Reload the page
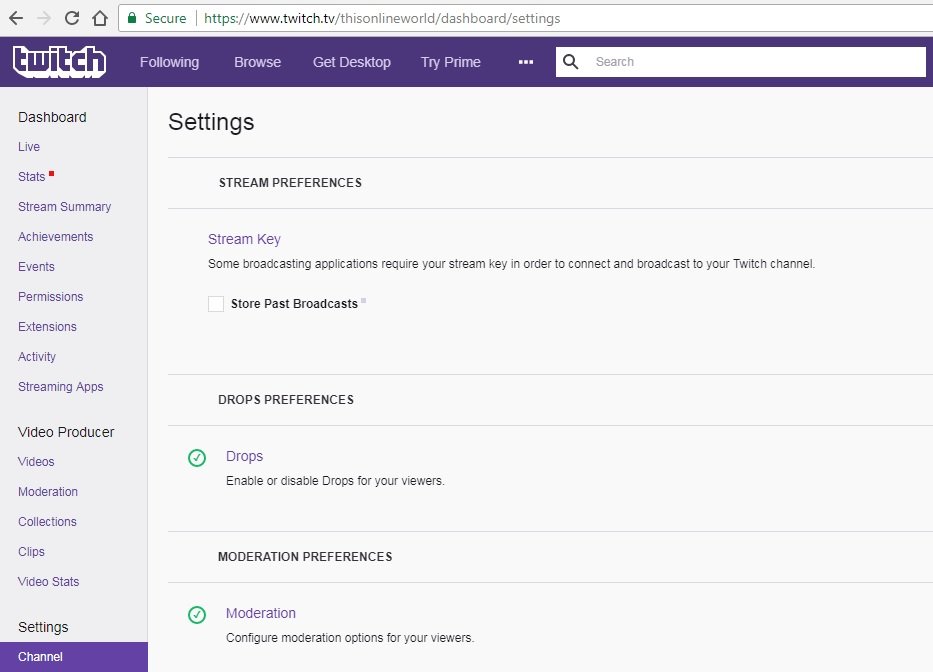The height and width of the screenshot is (672, 933). (x=72, y=18)
